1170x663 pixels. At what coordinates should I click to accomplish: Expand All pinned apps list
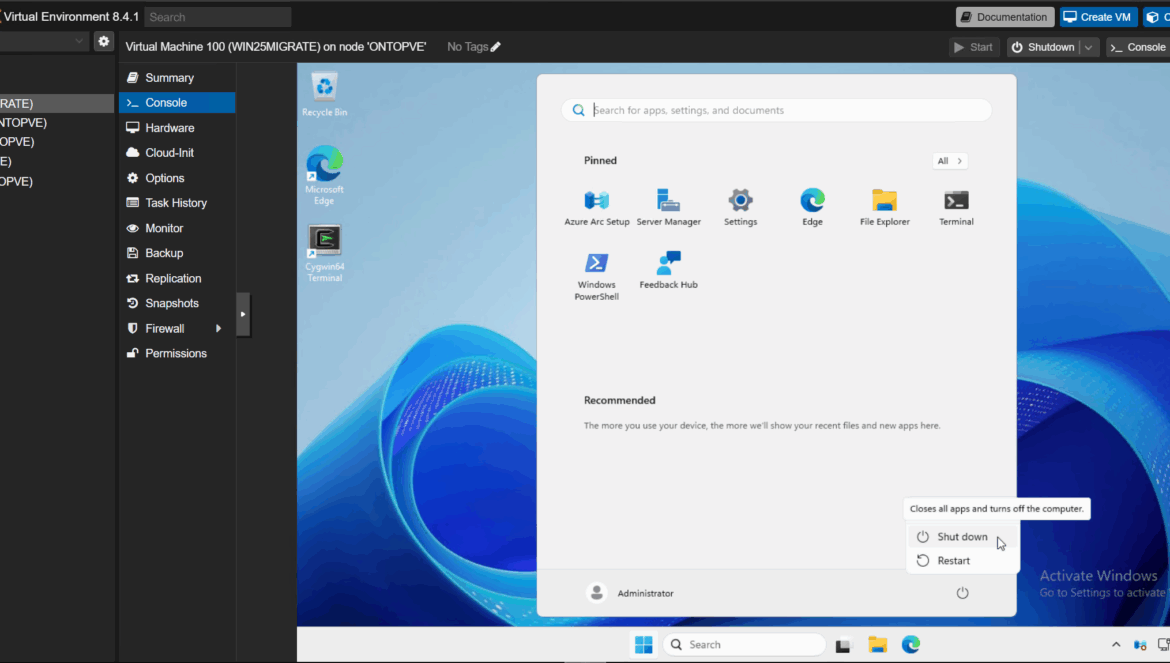[x=949, y=161]
